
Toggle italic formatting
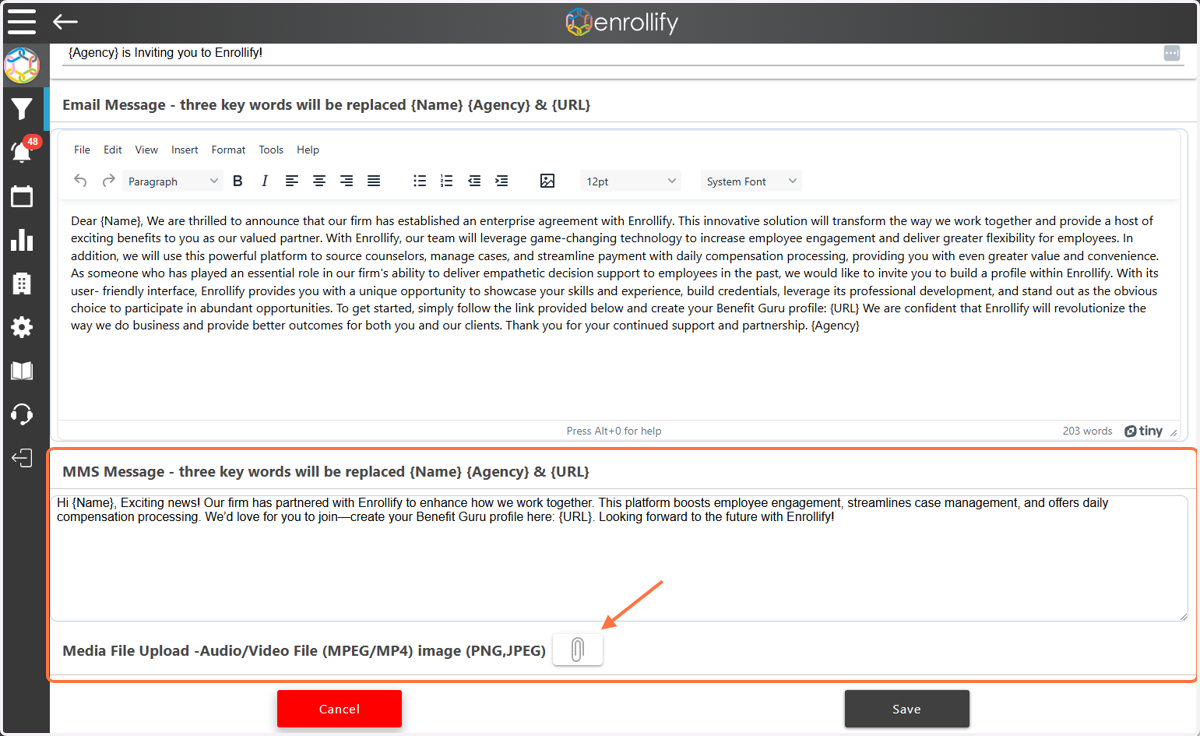tap(265, 181)
